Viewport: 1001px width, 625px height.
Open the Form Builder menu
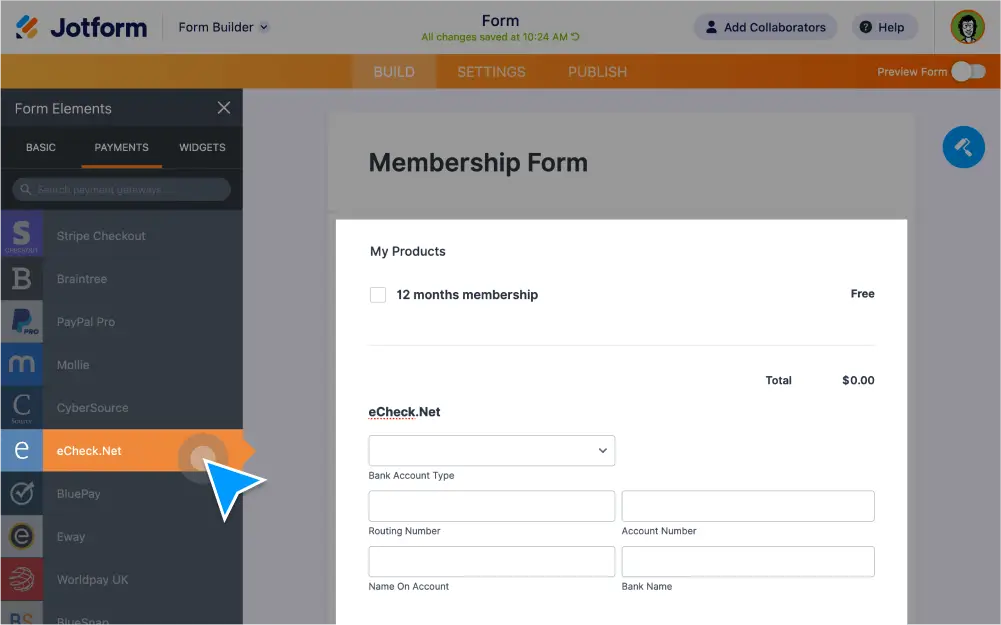click(222, 27)
